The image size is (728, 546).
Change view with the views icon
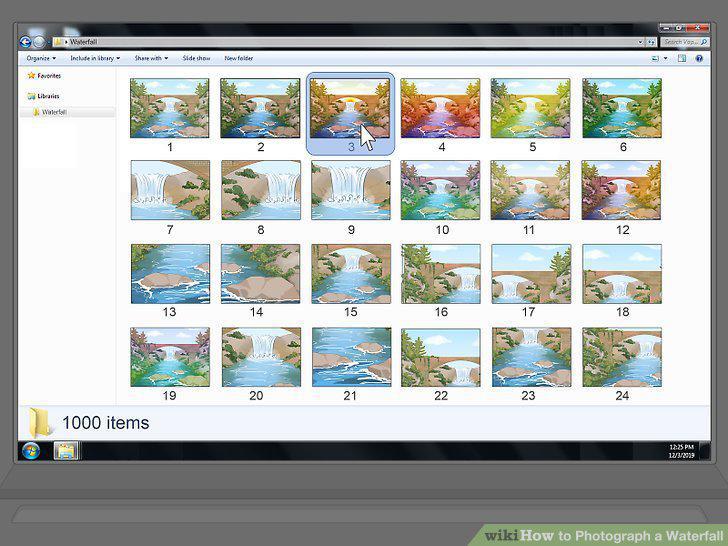coord(655,58)
